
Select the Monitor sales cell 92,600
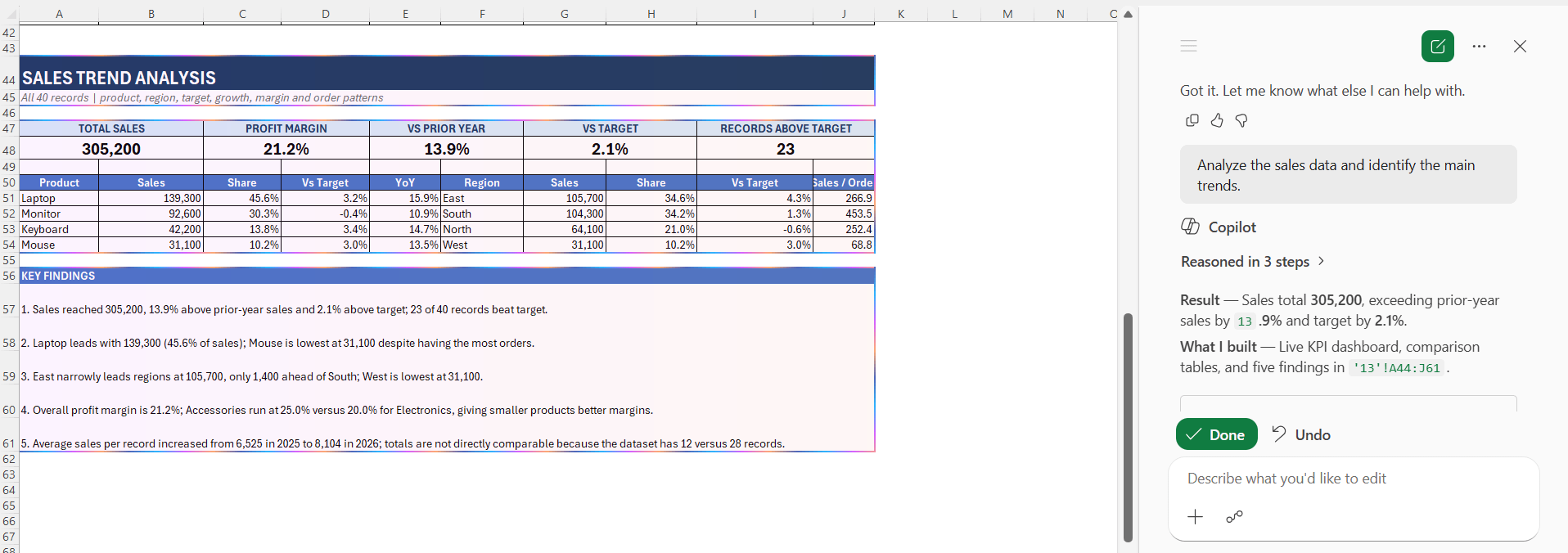point(151,214)
